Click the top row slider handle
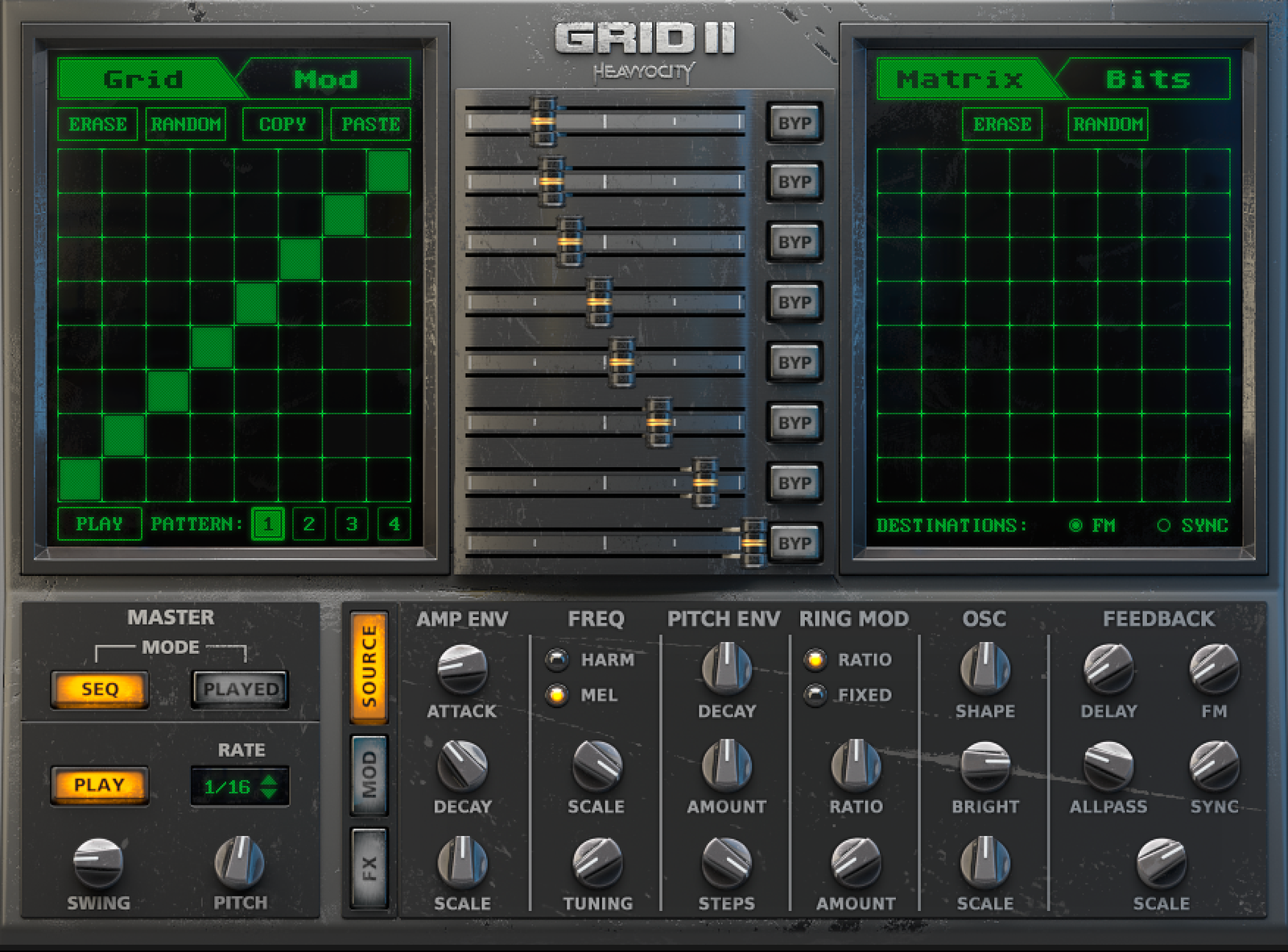 click(x=543, y=121)
